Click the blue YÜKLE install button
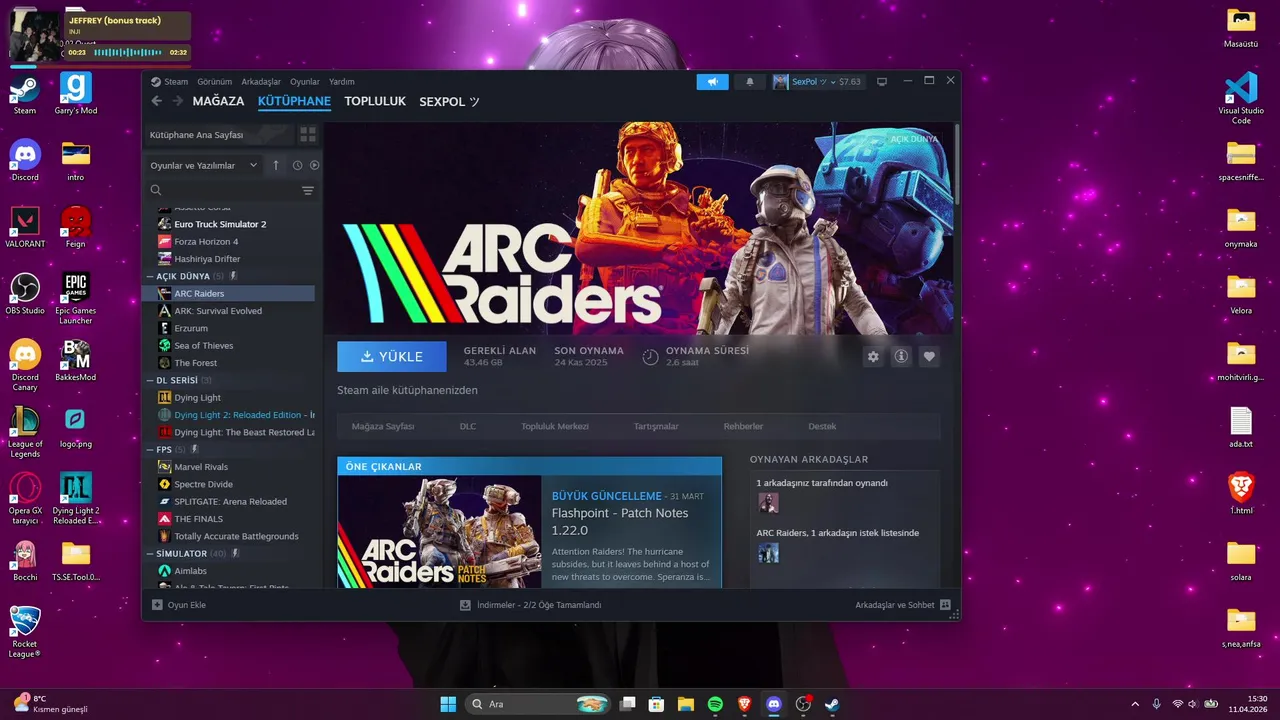The height and width of the screenshot is (720, 1280). (x=392, y=356)
